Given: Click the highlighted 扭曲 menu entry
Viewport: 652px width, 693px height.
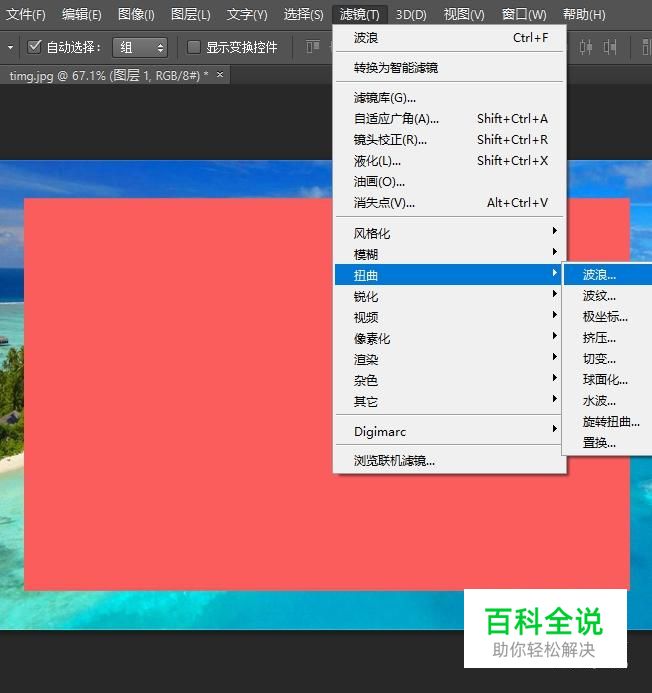Looking at the screenshot, I should [x=449, y=275].
